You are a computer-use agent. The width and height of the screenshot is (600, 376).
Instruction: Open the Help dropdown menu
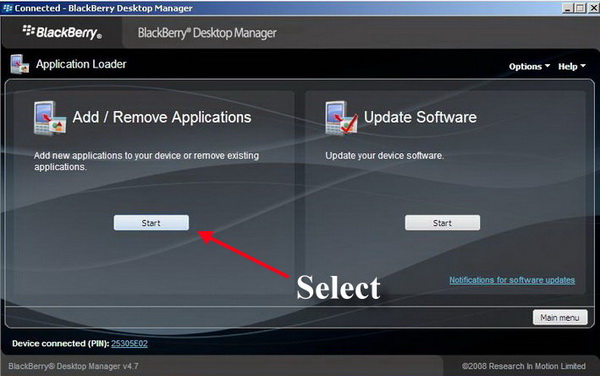(x=572, y=67)
